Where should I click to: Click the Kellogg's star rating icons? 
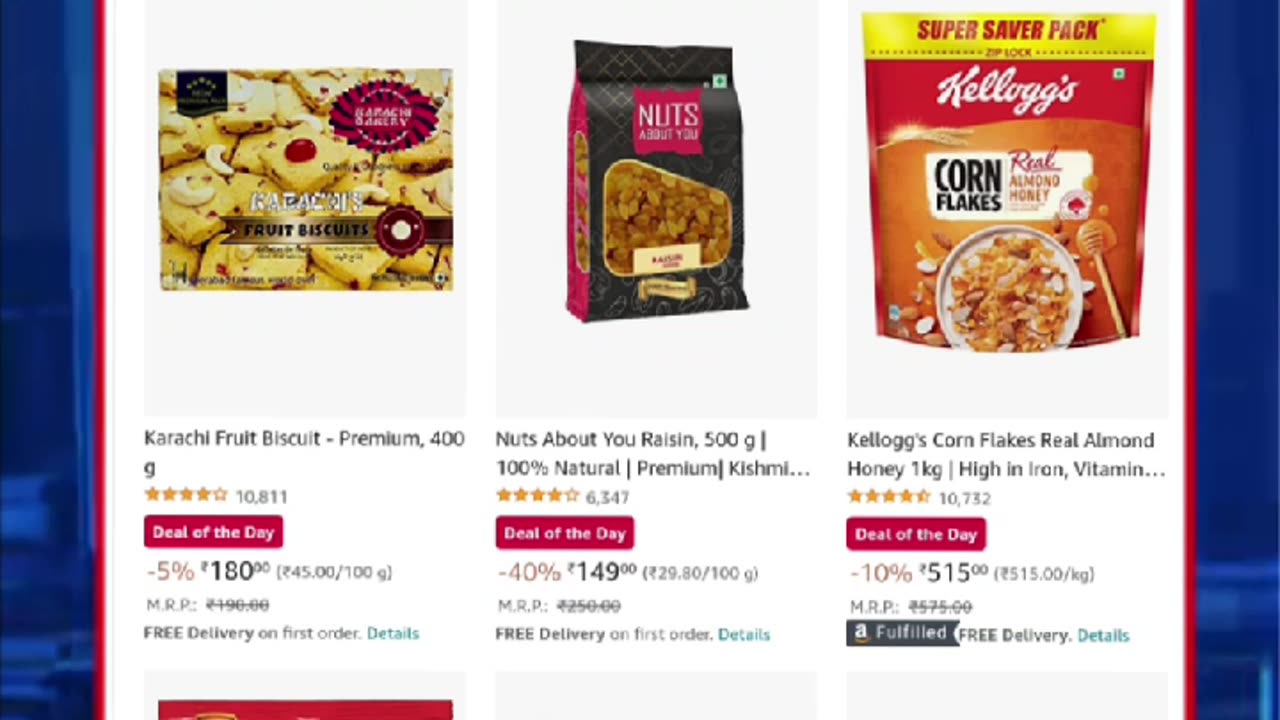pyautogui.click(x=888, y=497)
